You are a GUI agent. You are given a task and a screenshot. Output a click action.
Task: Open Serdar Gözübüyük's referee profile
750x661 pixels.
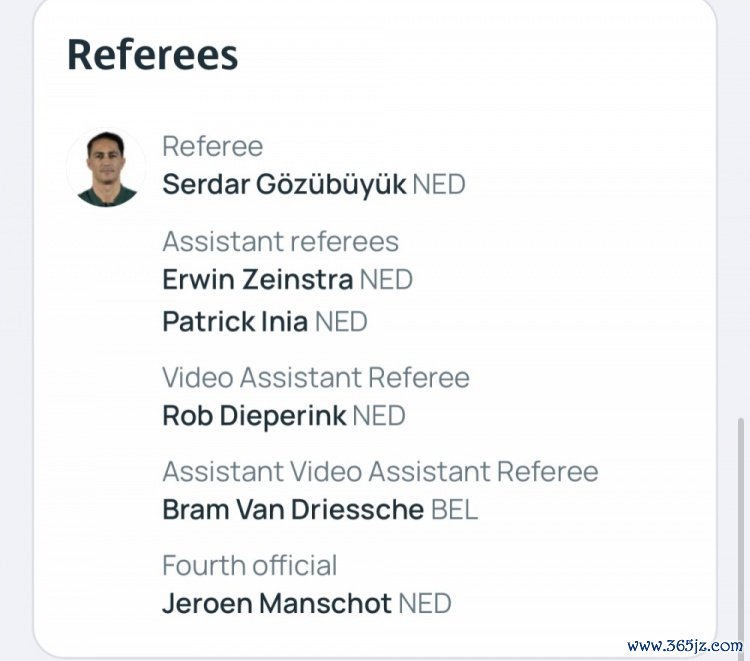(284, 185)
